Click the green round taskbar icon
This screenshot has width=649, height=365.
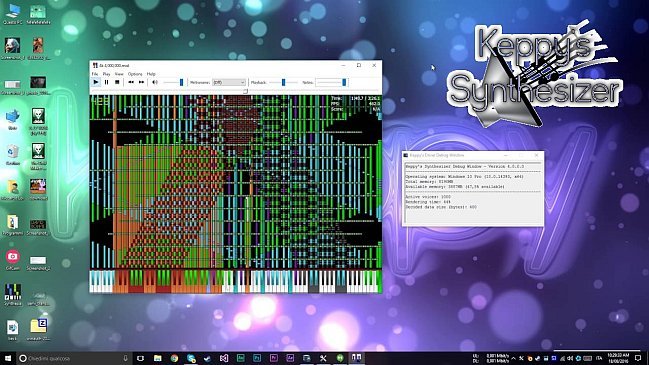point(340,358)
